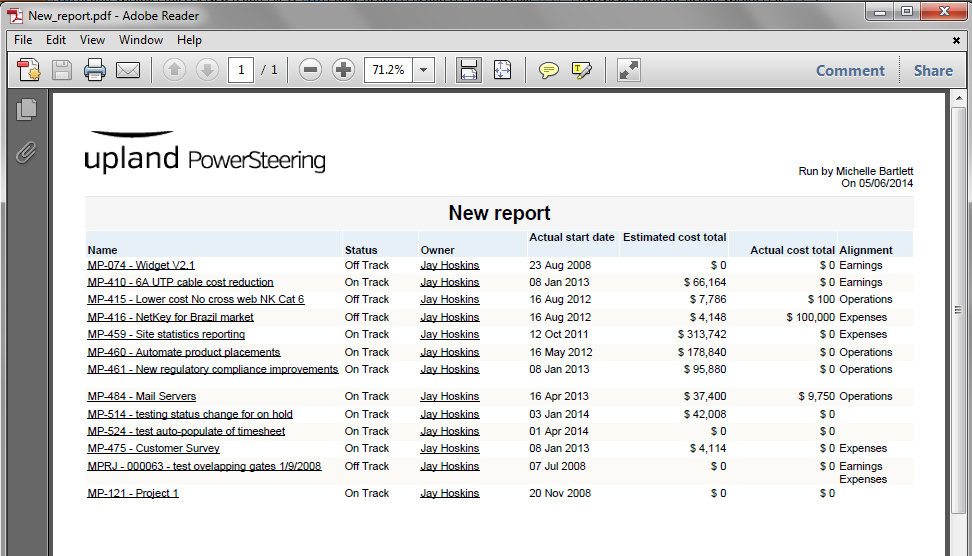The width and height of the screenshot is (972, 556).
Task: Zoom out with the minus button
Action: [311, 69]
